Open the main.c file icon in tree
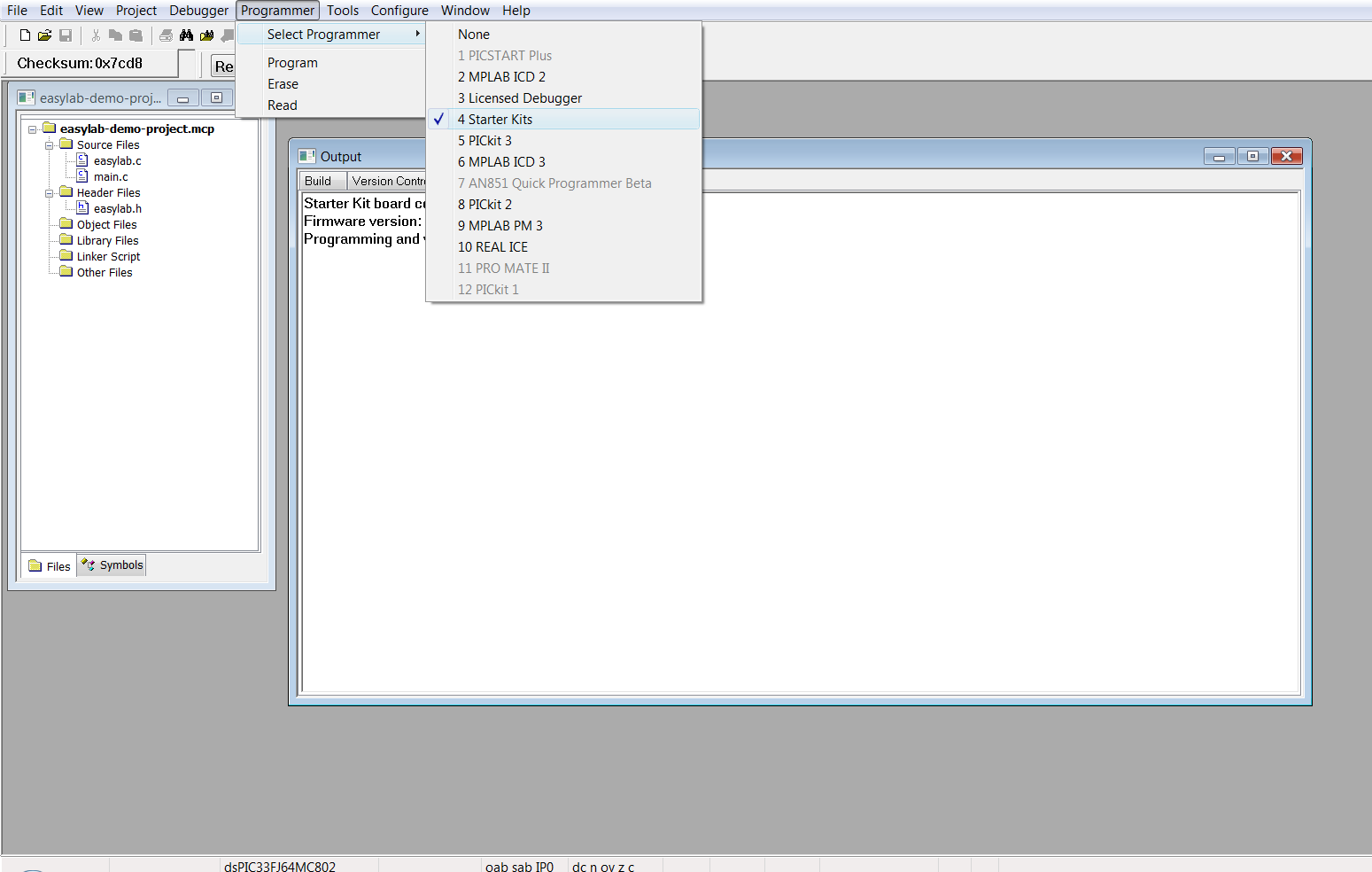 82,176
